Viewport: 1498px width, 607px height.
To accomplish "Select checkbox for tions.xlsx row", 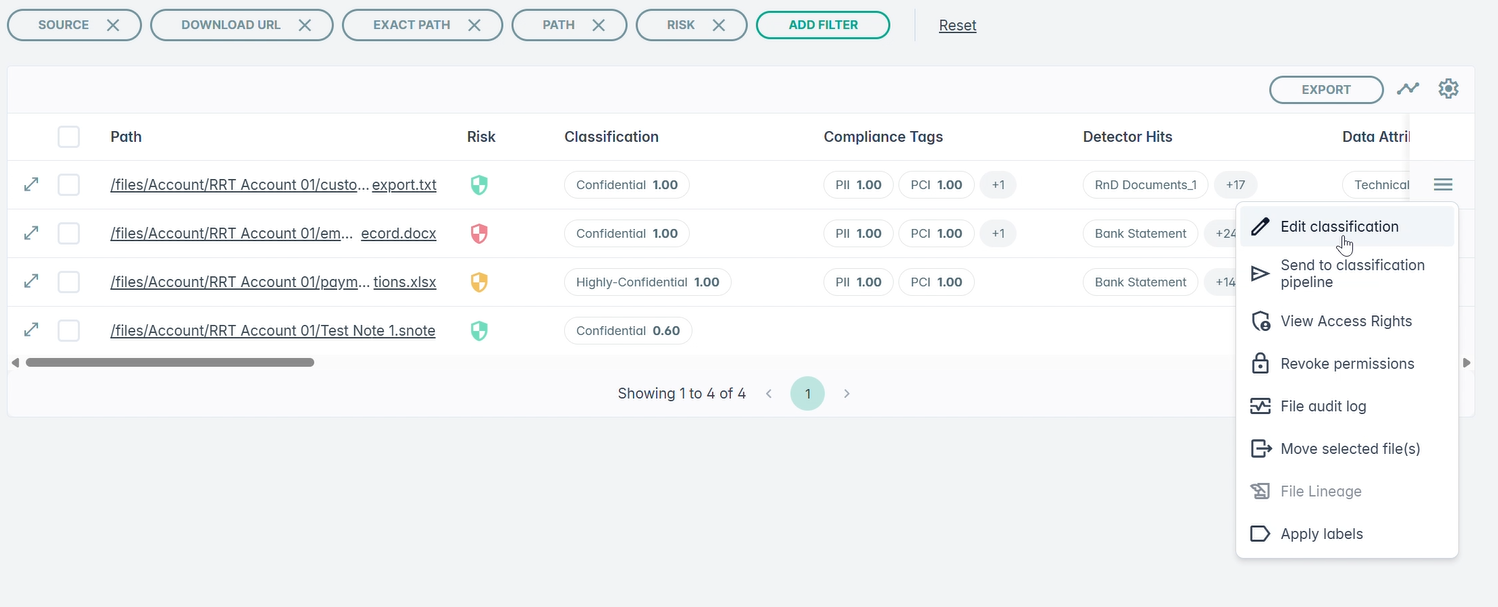I will [x=68, y=282].
